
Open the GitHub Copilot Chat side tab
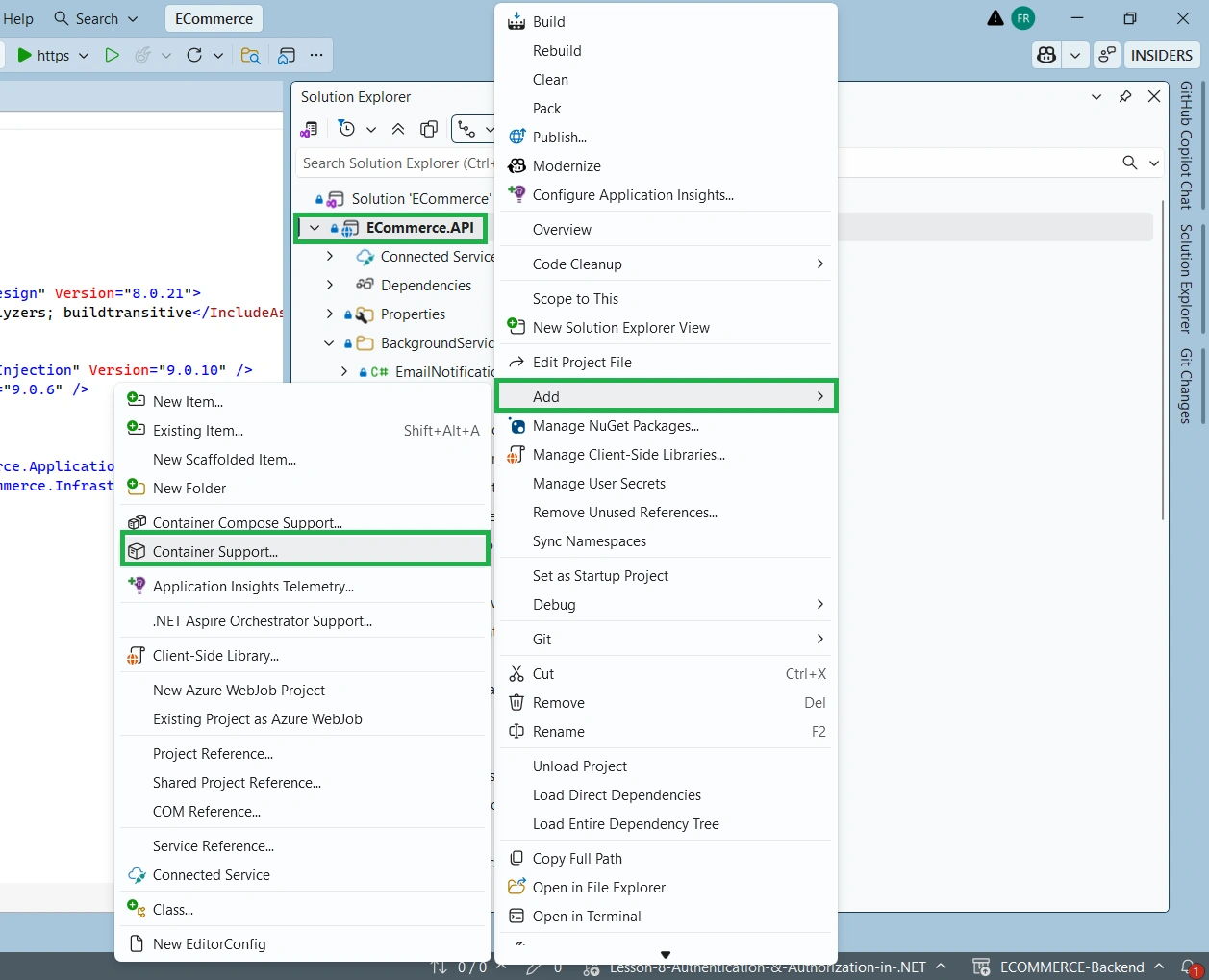click(x=1186, y=145)
